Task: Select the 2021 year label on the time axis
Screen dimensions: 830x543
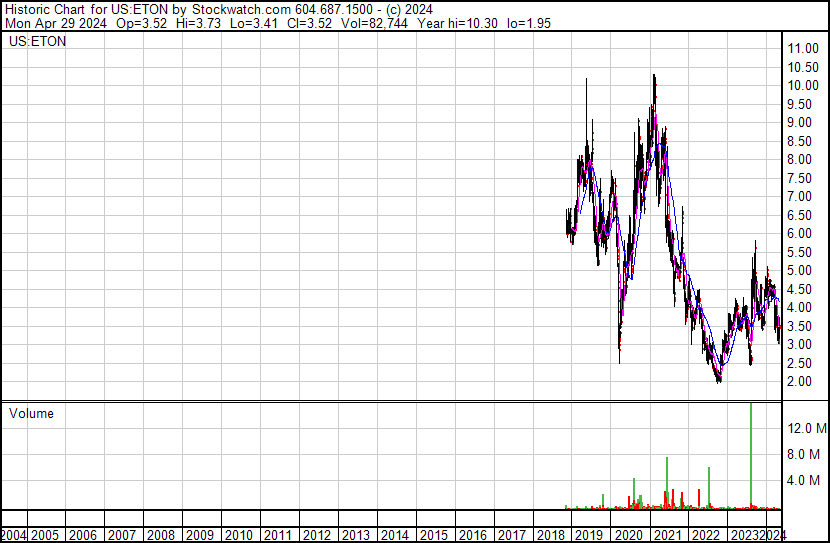Action: 667,535
